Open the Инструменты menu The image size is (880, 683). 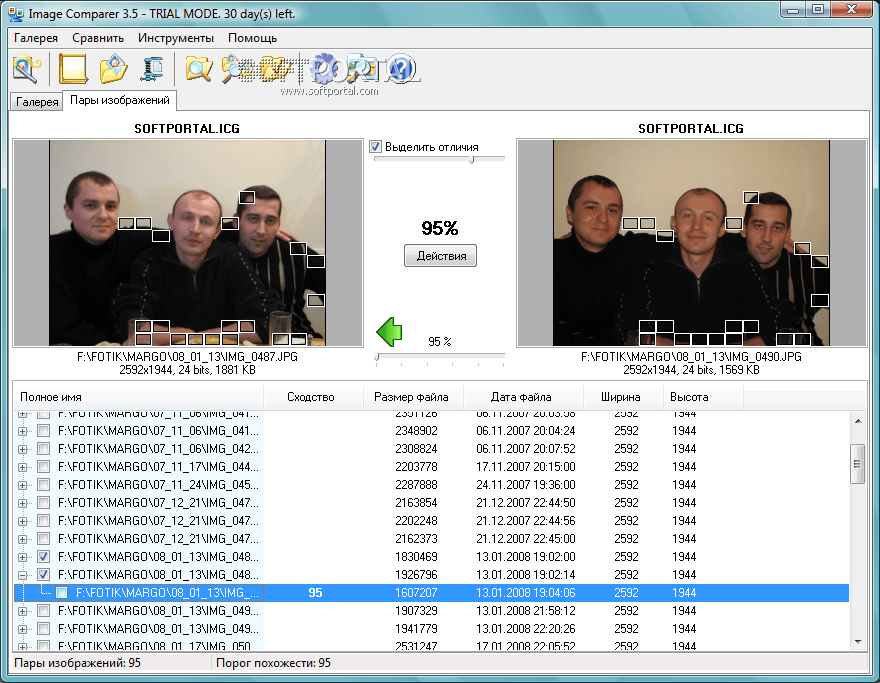click(x=176, y=38)
